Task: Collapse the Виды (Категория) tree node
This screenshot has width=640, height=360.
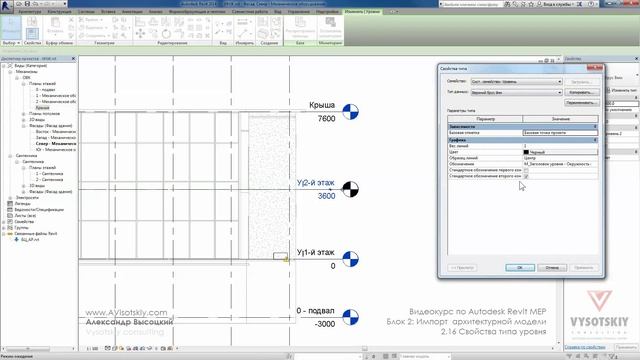Action: [4, 66]
